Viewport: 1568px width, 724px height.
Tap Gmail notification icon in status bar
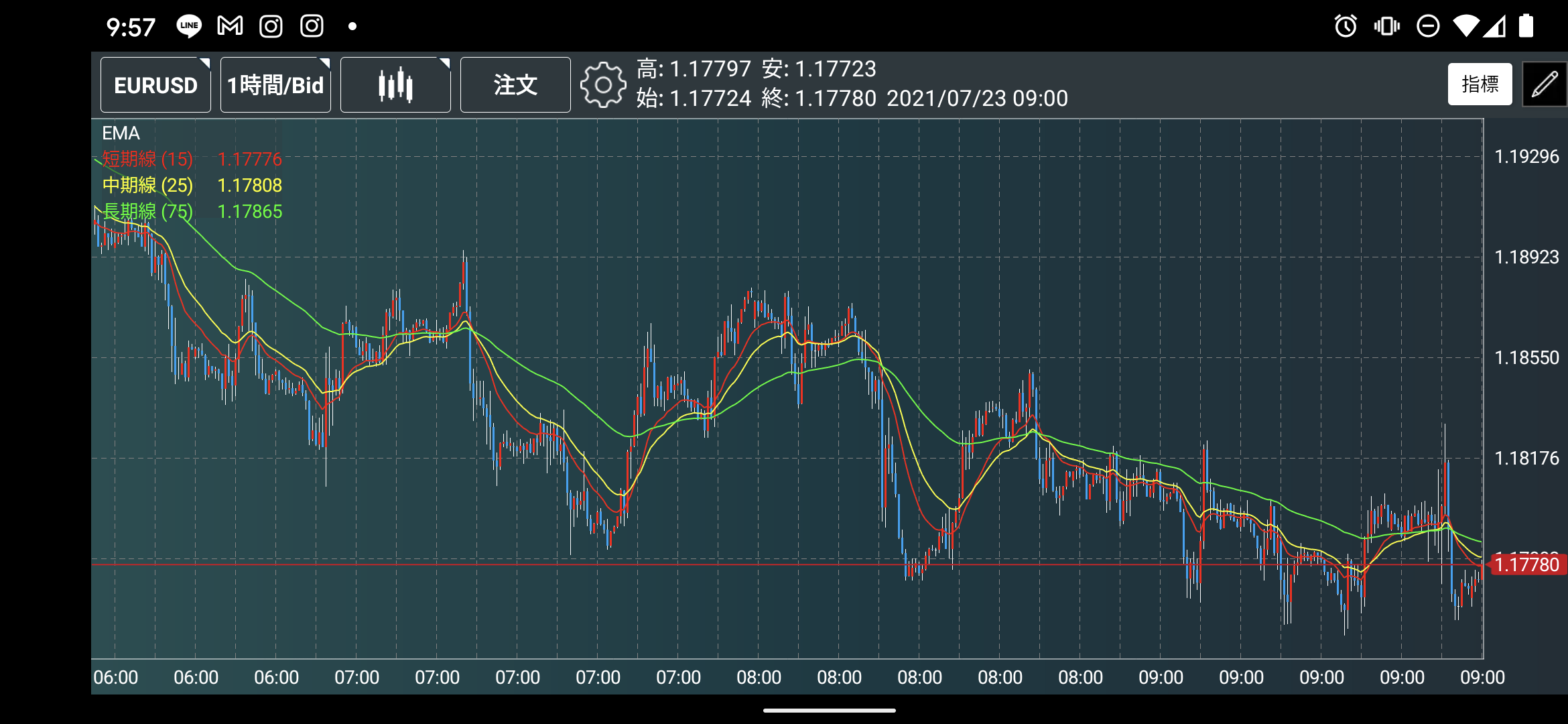230,26
